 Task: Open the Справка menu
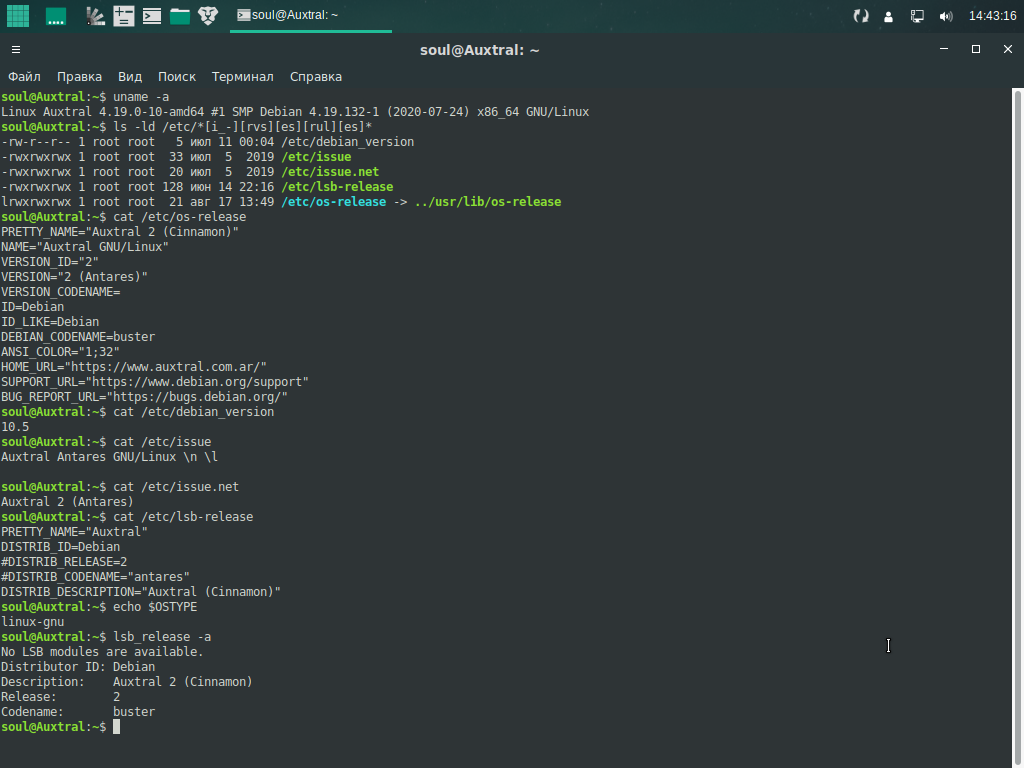coord(315,76)
